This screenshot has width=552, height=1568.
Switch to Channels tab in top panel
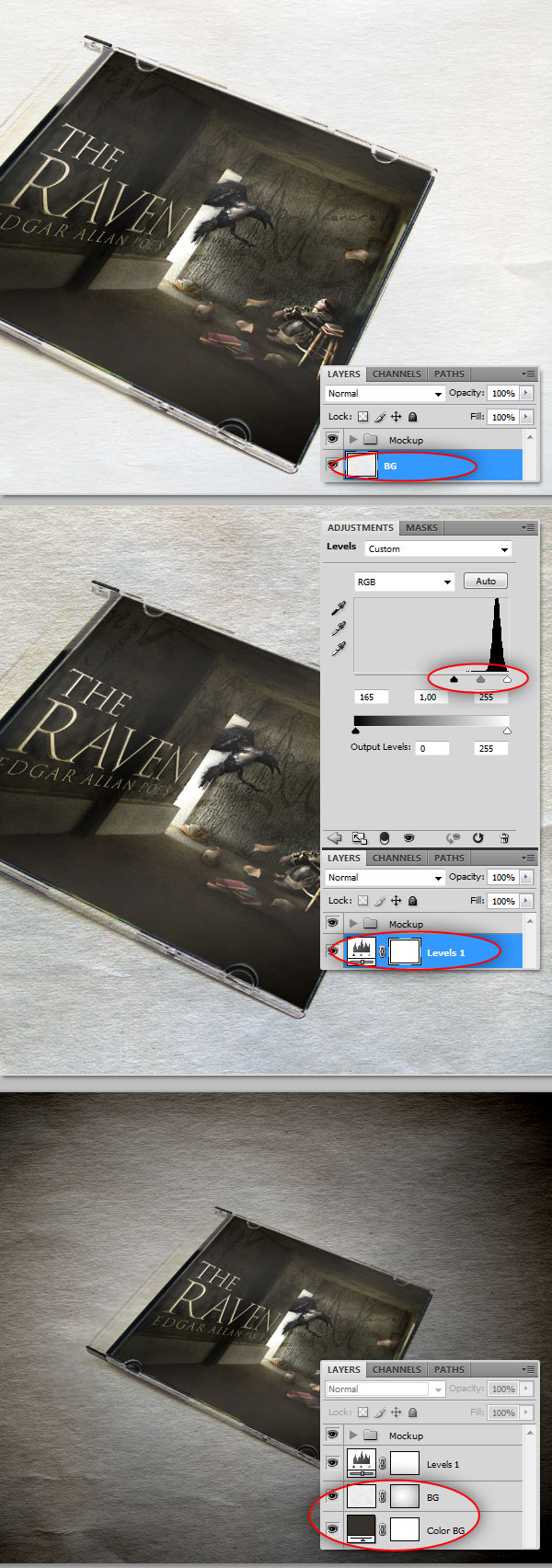point(397,374)
